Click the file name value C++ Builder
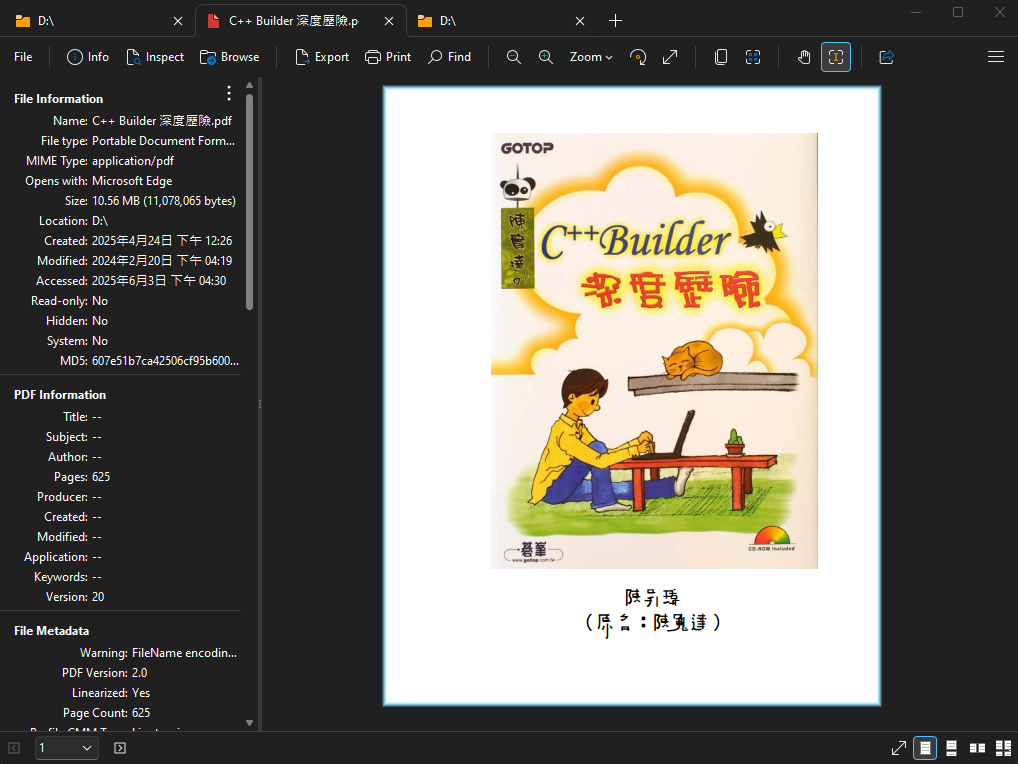The width and height of the screenshot is (1018, 764). click(x=162, y=121)
